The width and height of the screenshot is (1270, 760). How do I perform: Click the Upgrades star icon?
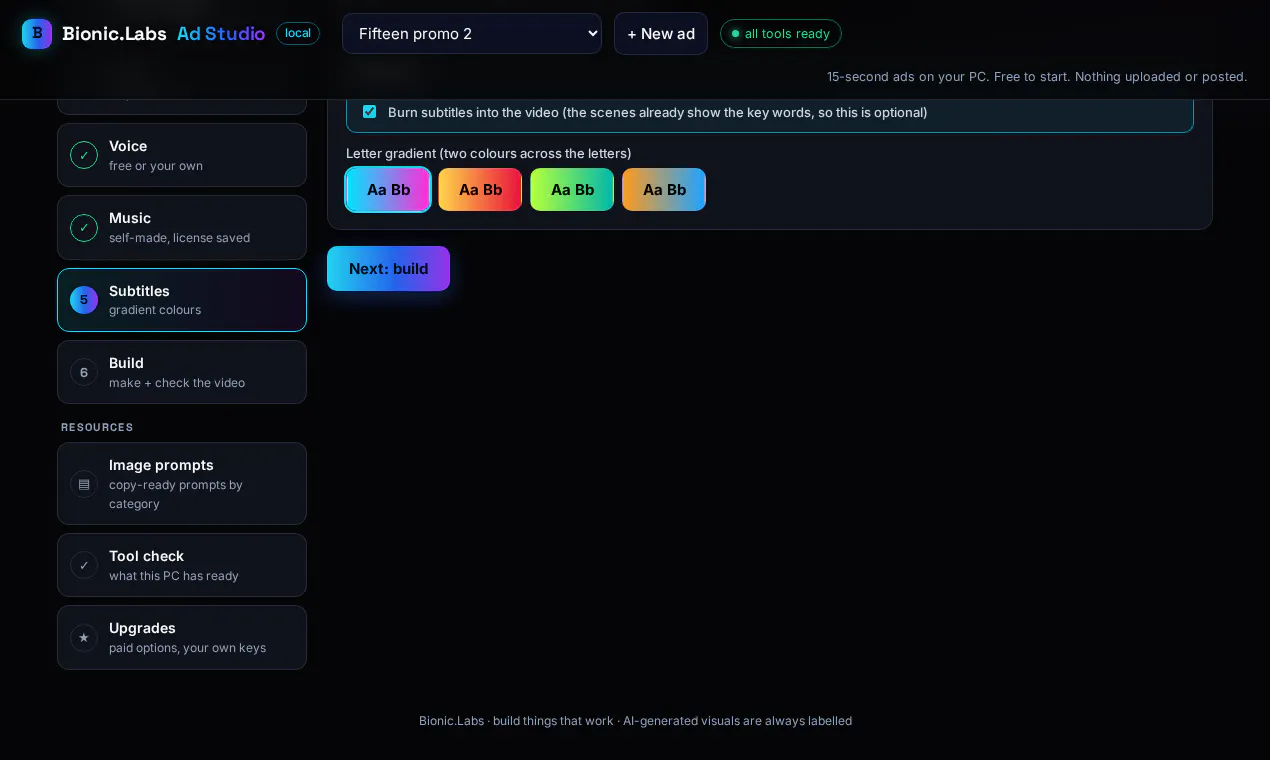pos(84,637)
